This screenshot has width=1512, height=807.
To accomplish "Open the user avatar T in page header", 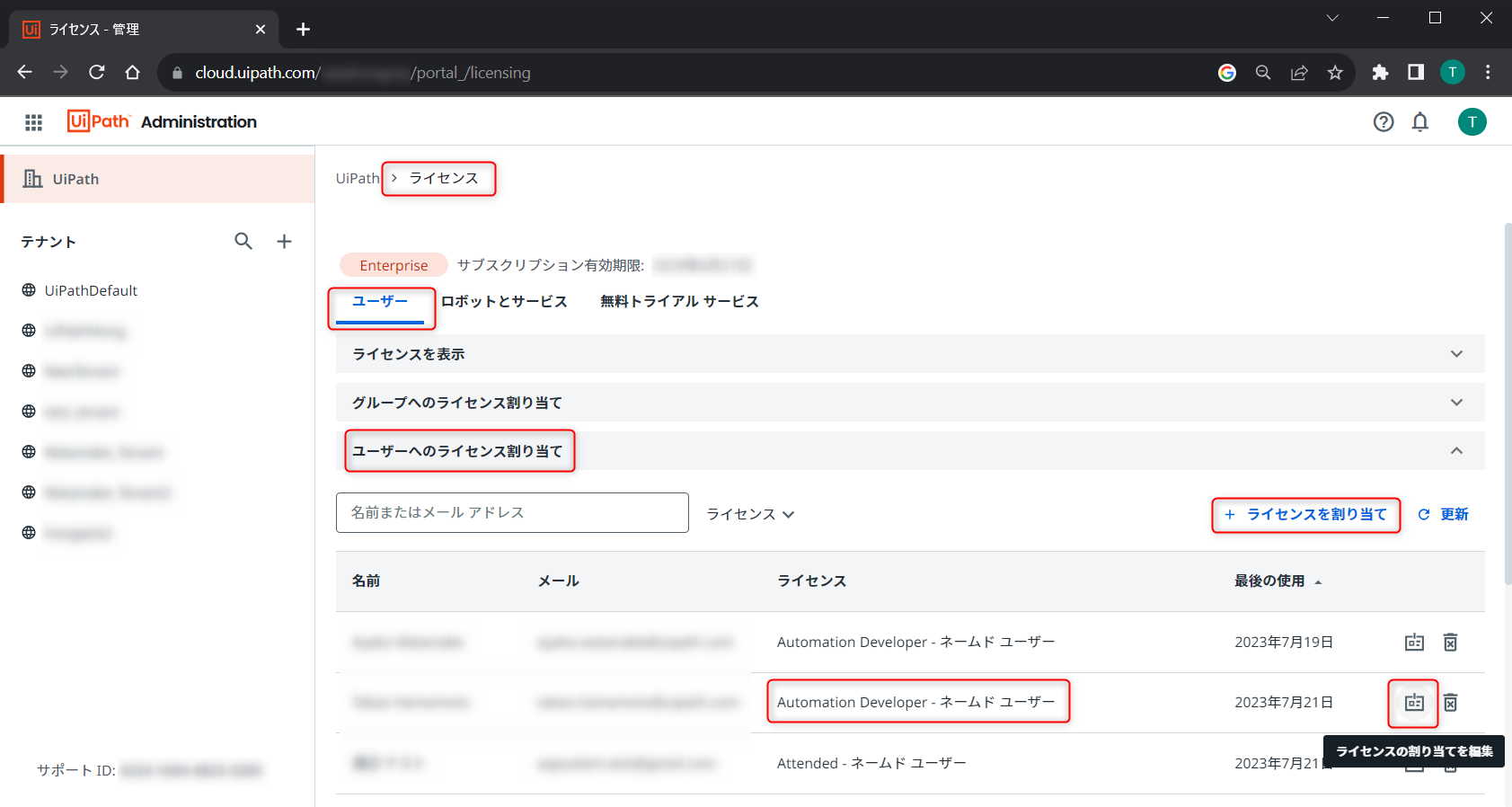I will pyautogui.click(x=1472, y=122).
